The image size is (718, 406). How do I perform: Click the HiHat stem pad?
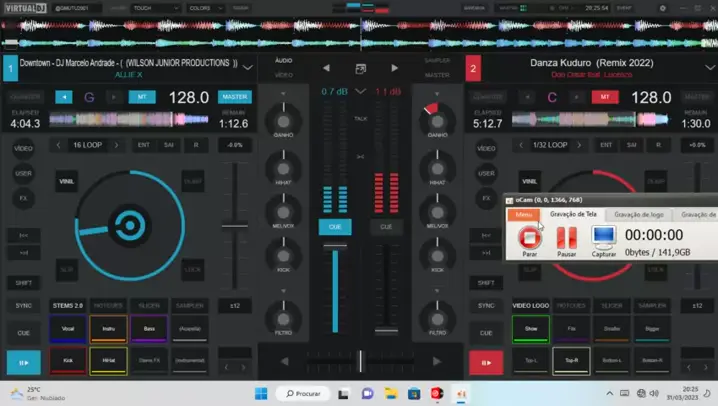[x=108, y=358]
